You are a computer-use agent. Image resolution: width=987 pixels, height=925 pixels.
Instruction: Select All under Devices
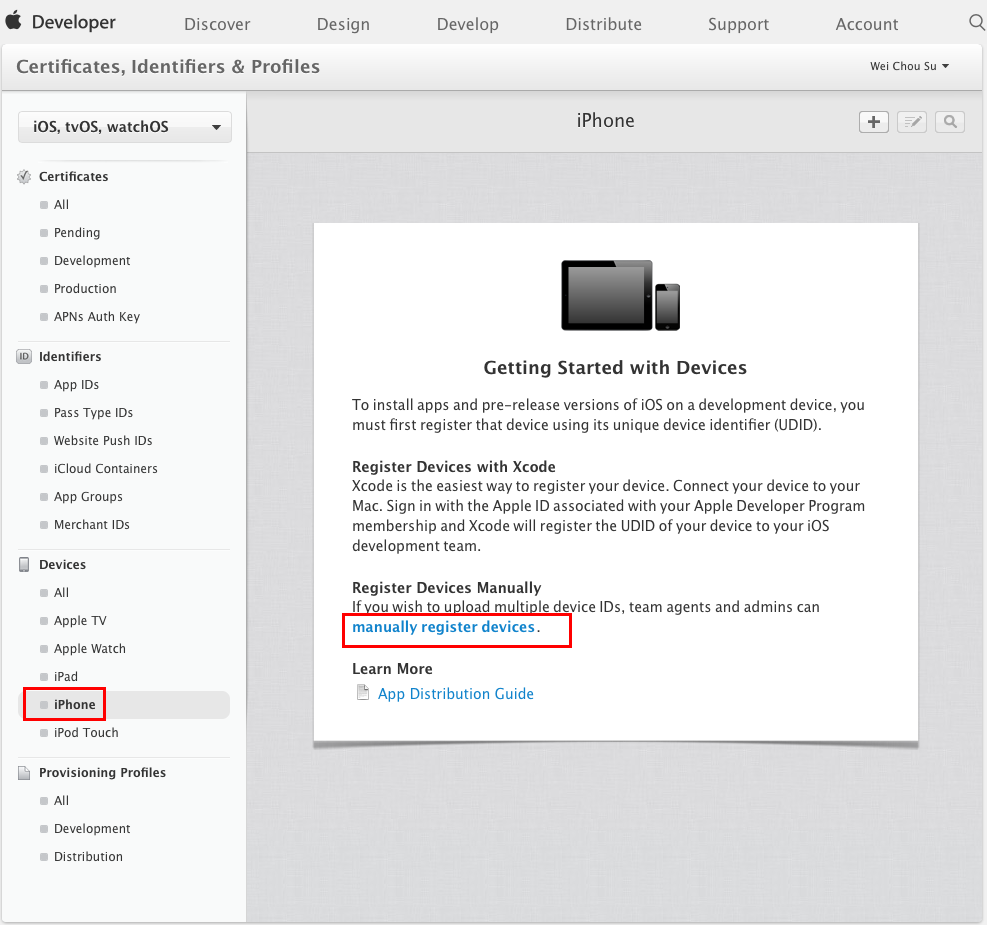click(62, 593)
